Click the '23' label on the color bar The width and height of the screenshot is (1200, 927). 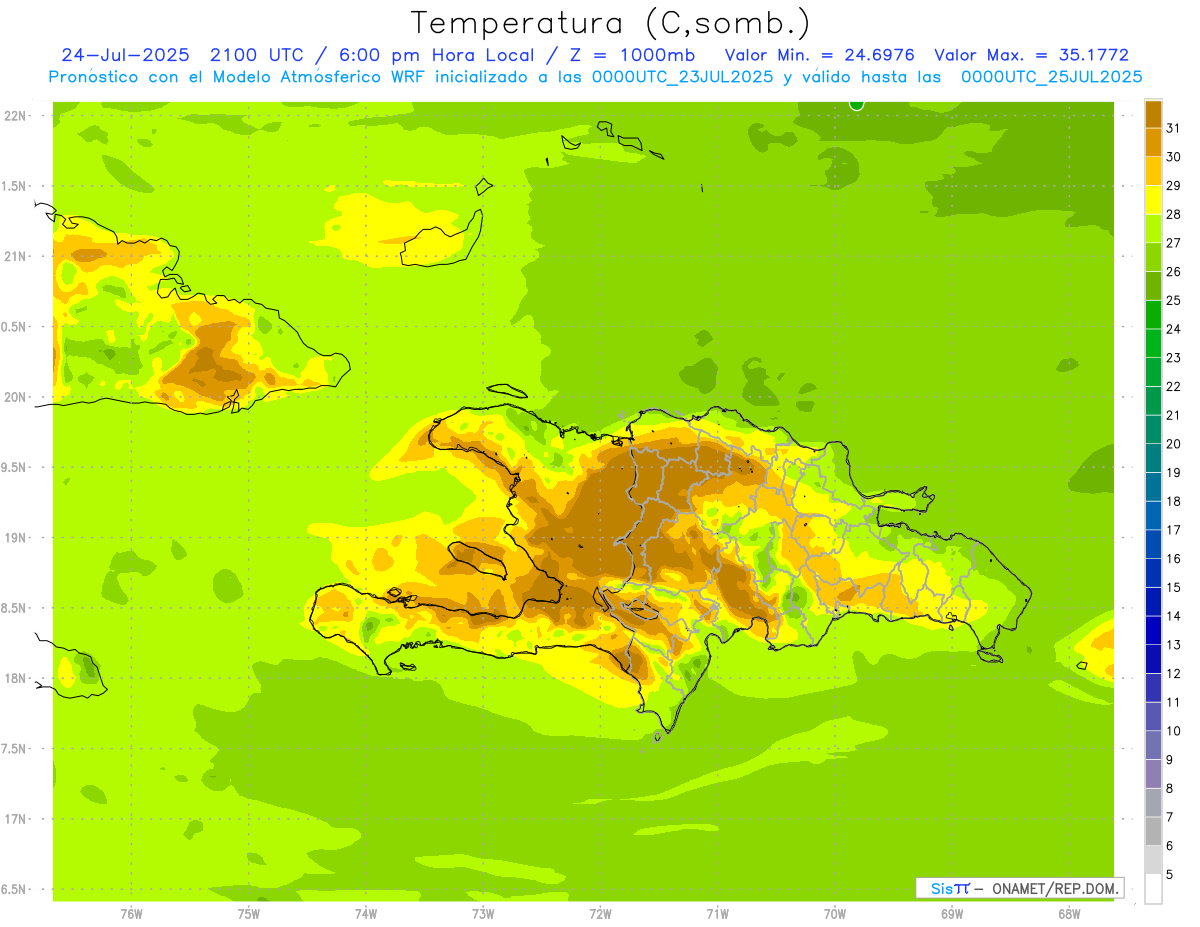(1173, 357)
